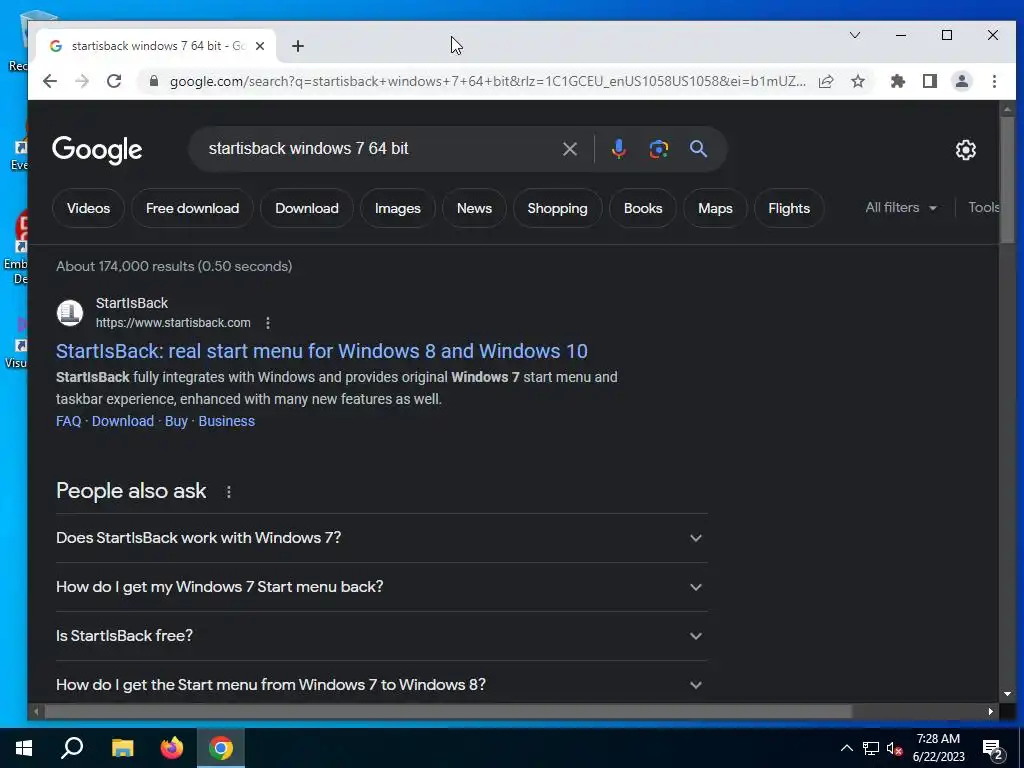This screenshot has width=1024, height=768.
Task: Open the All filters dropdown
Action: 901,208
